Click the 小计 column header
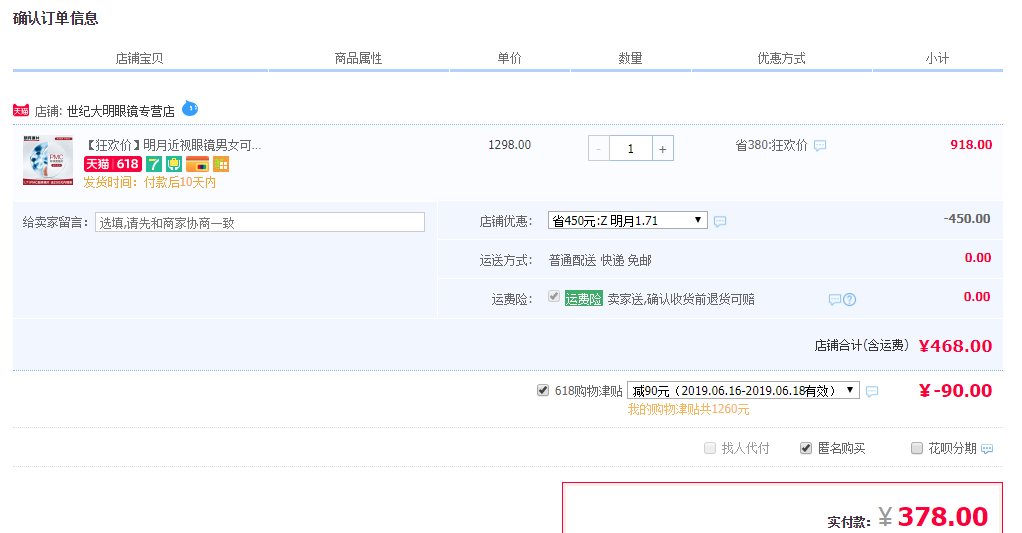Screen dimensions: 1022x533 tap(937, 59)
